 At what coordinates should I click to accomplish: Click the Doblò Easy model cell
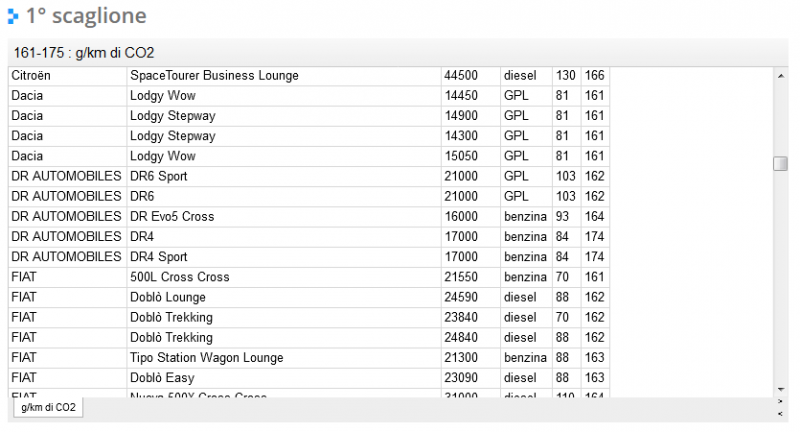(x=162, y=378)
